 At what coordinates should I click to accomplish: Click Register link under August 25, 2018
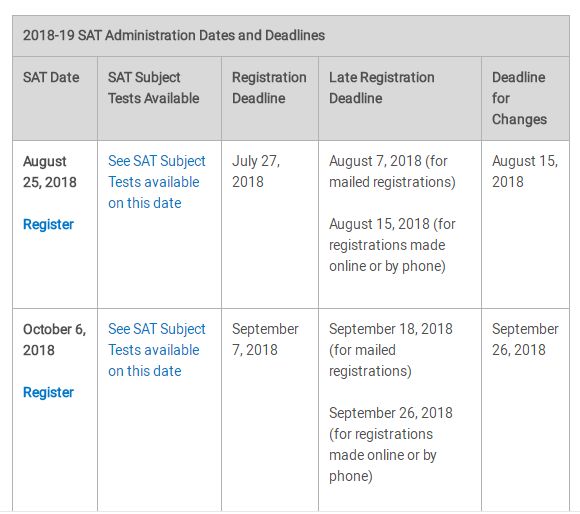tap(48, 224)
